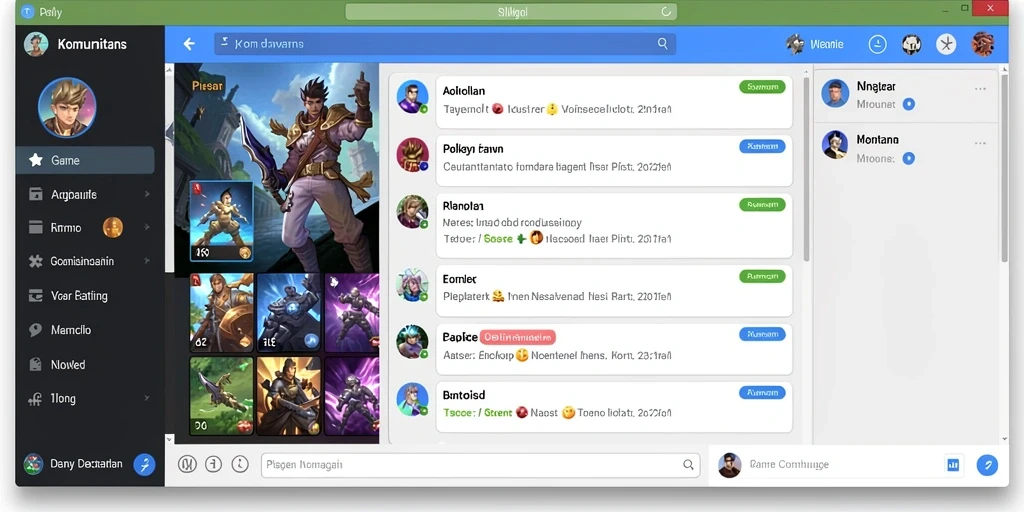Open the blue-bordered character card thumbnail
Screen dimensions: 1024x512
click(221, 221)
